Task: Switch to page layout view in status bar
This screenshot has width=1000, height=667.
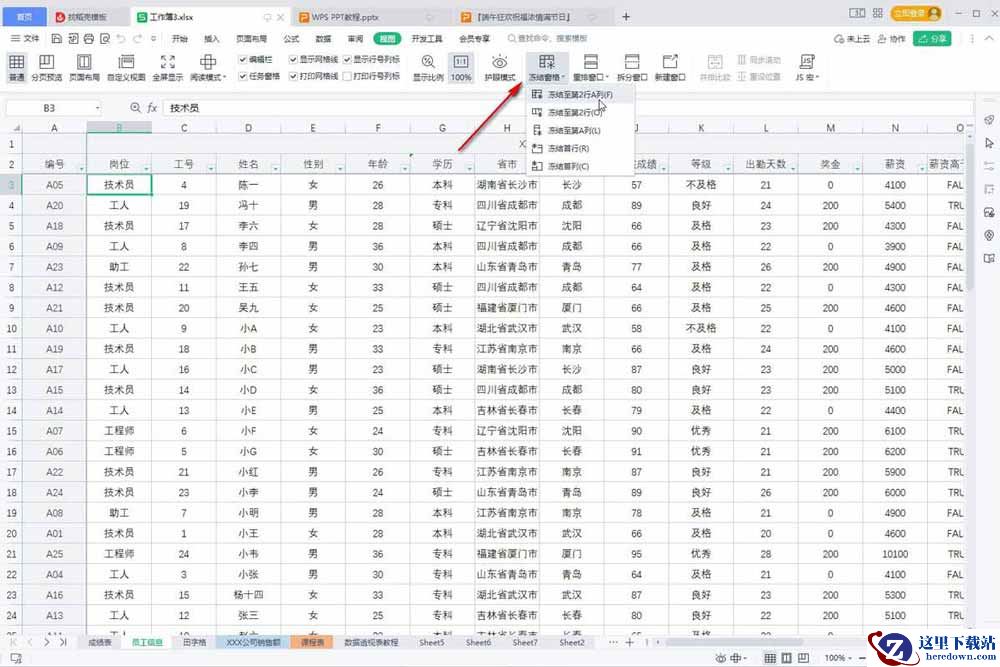Action: 786,657
